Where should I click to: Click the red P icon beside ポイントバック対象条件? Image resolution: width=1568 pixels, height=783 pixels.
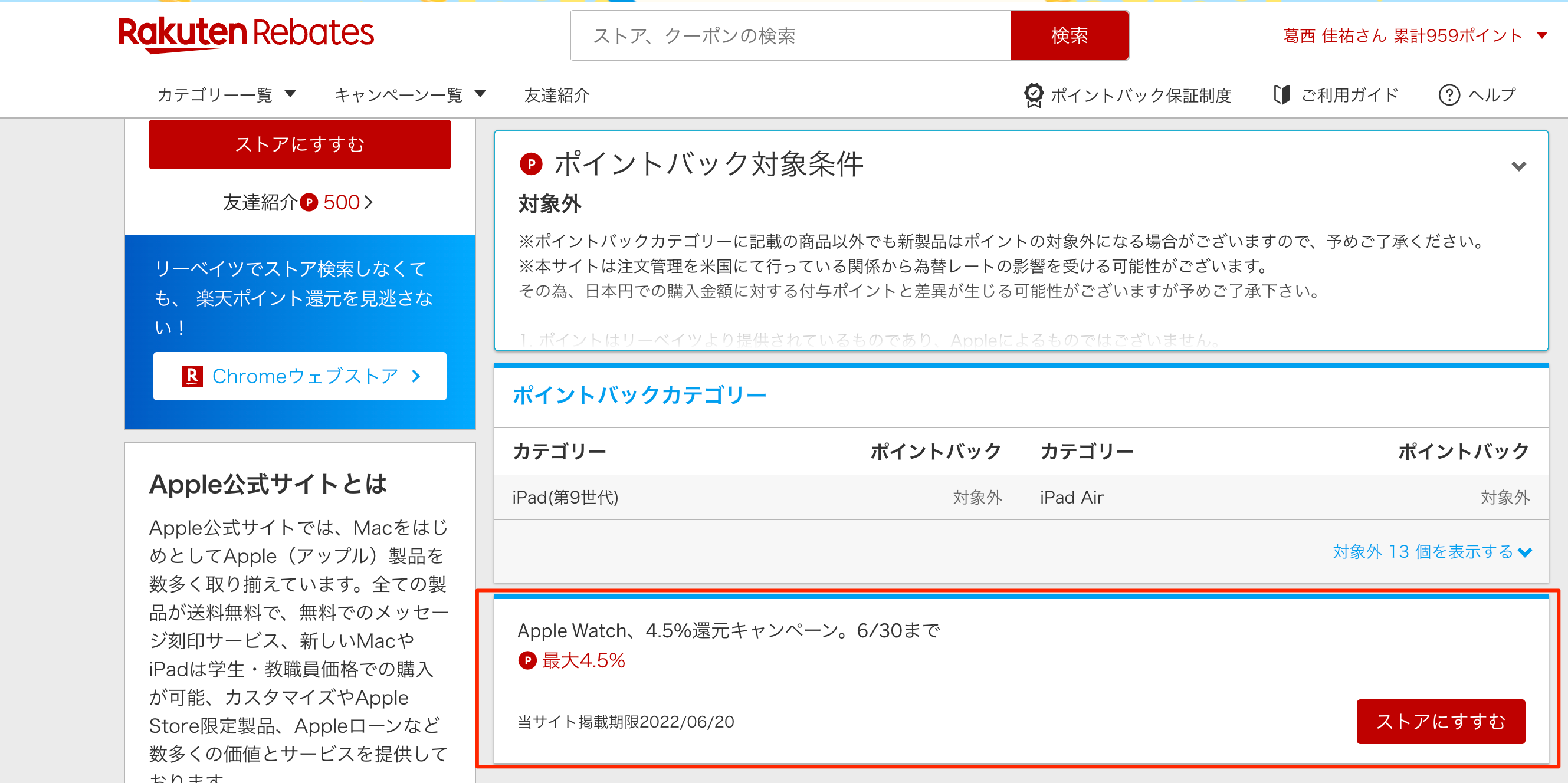coord(531,164)
